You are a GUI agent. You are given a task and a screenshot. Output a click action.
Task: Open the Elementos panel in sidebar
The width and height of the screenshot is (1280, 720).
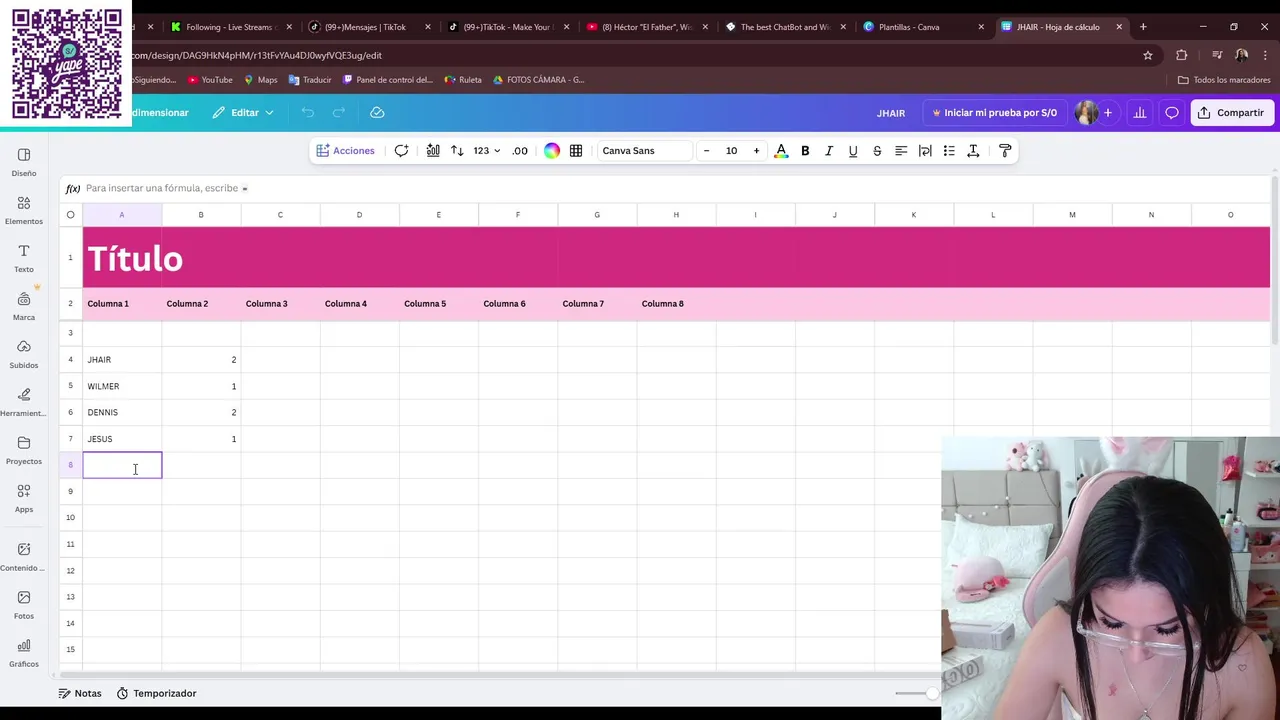coord(24,210)
